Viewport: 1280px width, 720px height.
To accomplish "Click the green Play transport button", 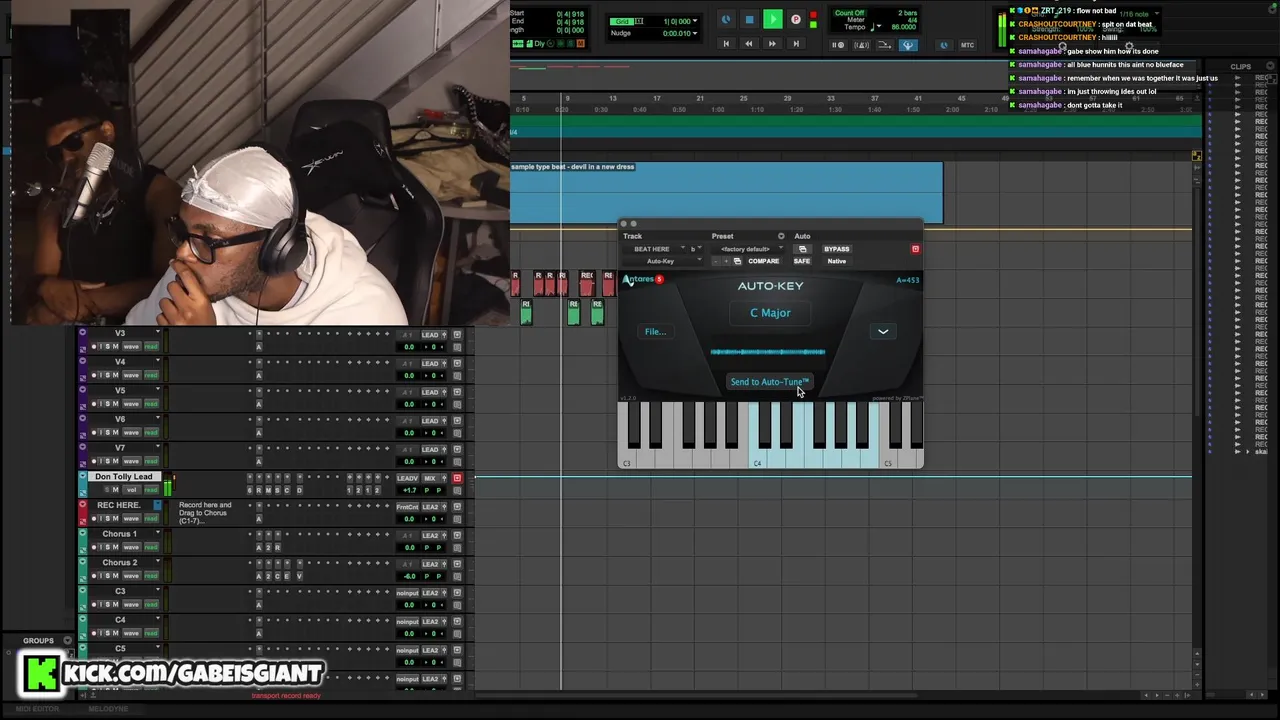I will click(773, 19).
